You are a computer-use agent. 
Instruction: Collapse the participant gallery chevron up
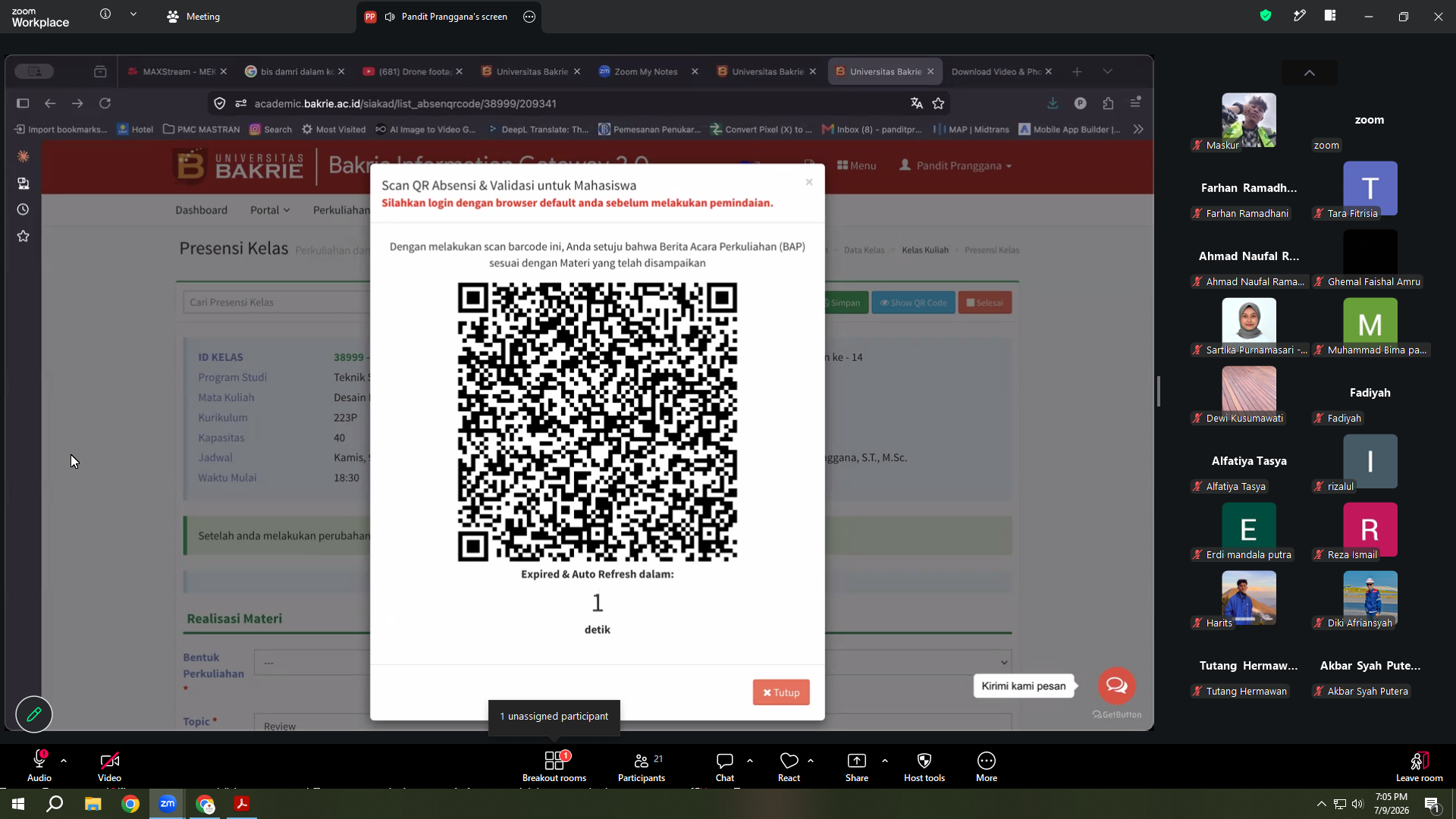click(x=1310, y=73)
